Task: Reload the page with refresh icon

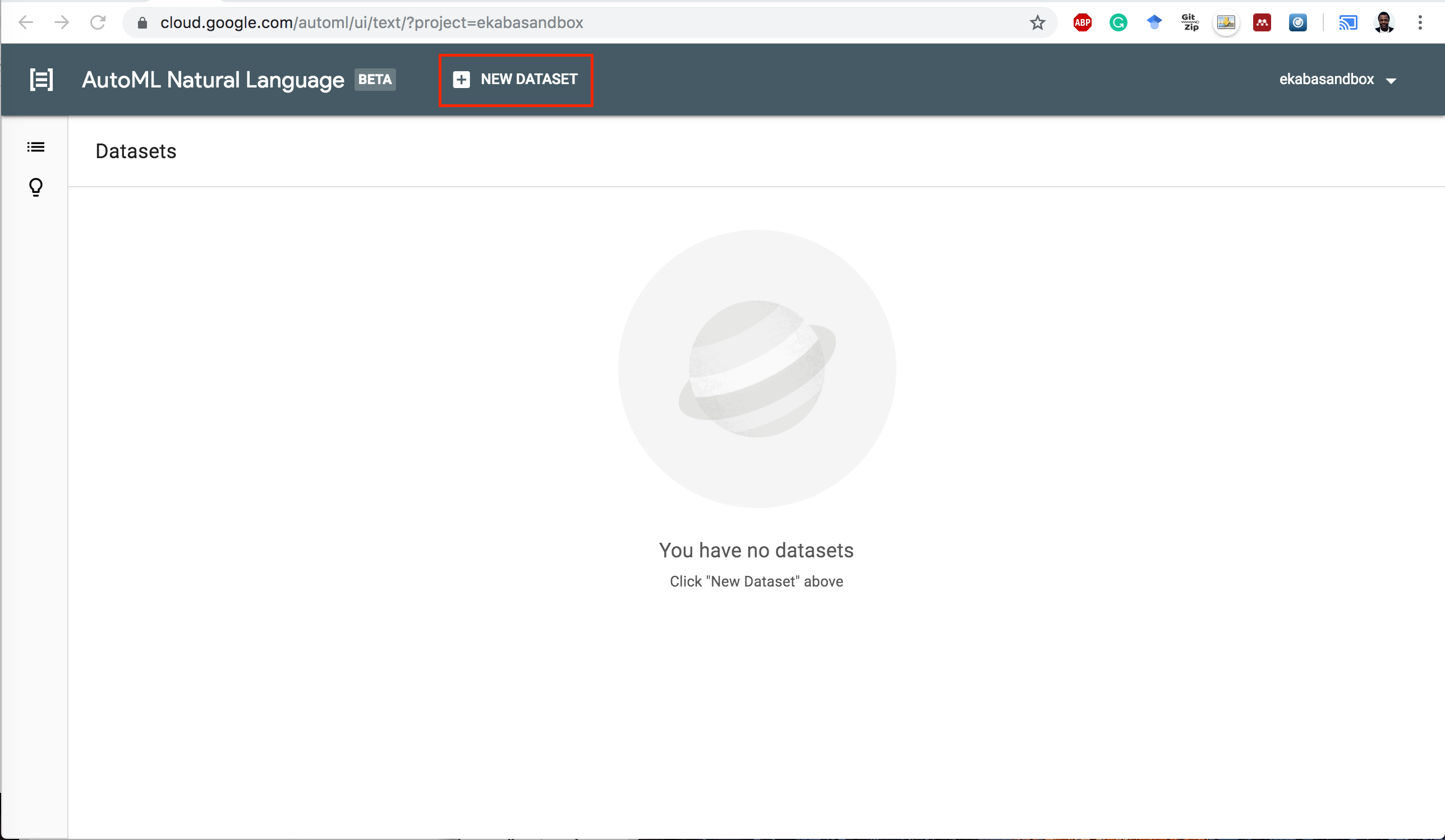Action: click(x=98, y=22)
